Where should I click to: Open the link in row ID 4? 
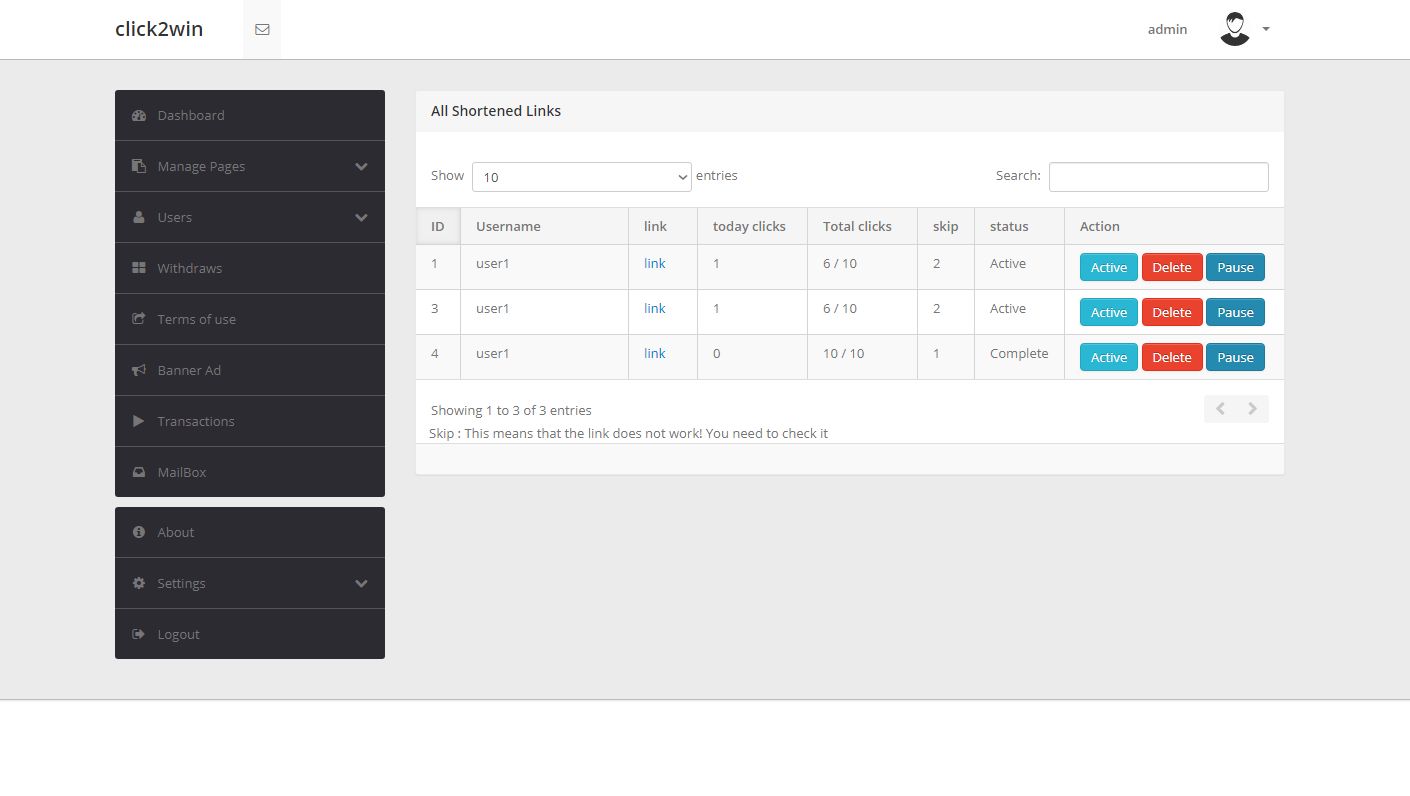tap(655, 353)
